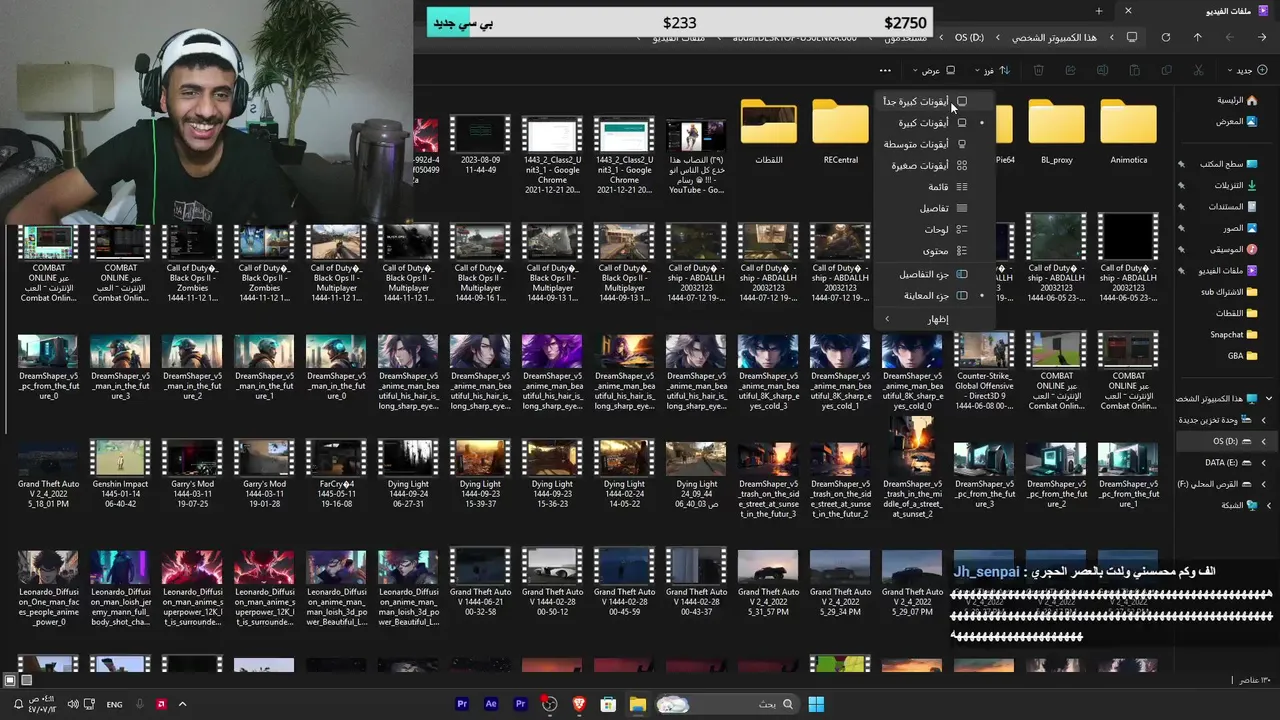Expand DATA (E:) in the sidebar tree

pyautogui.click(x=1263, y=463)
